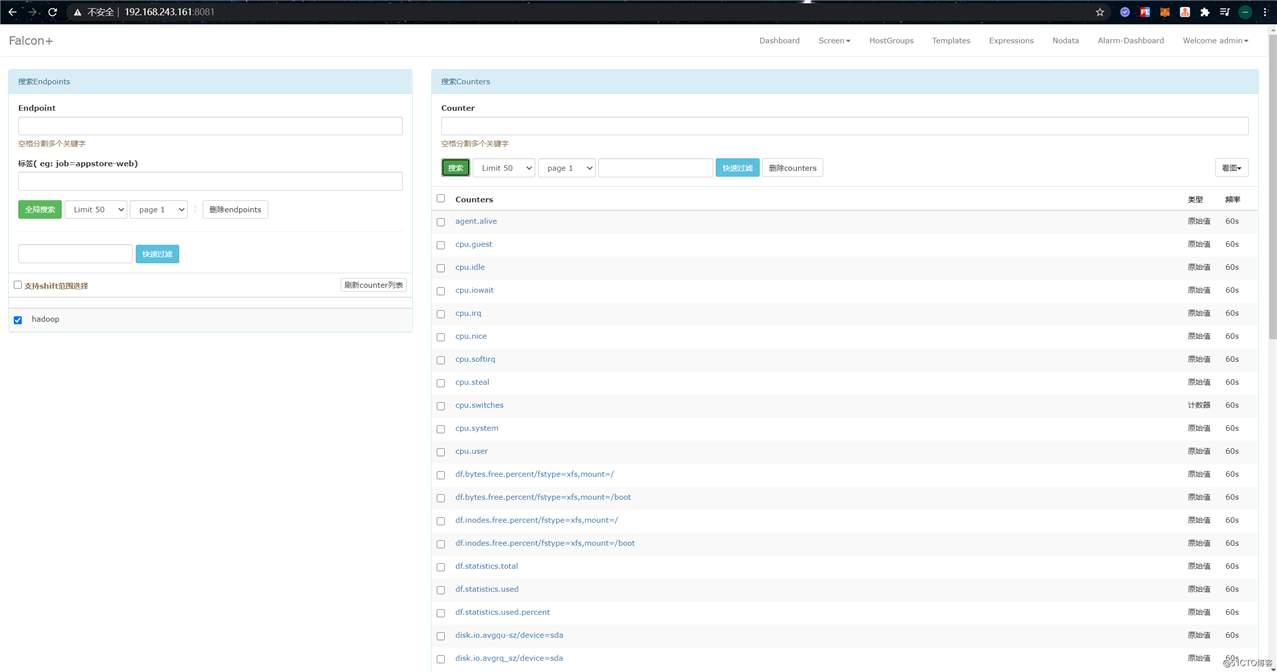Open the HostGroups page
This screenshot has height=672, width=1277.
click(891, 41)
